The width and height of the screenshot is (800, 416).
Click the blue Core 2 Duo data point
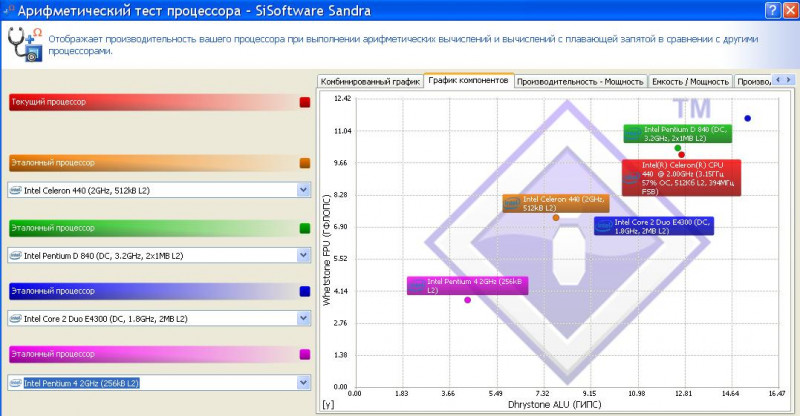(x=747, y=118)
